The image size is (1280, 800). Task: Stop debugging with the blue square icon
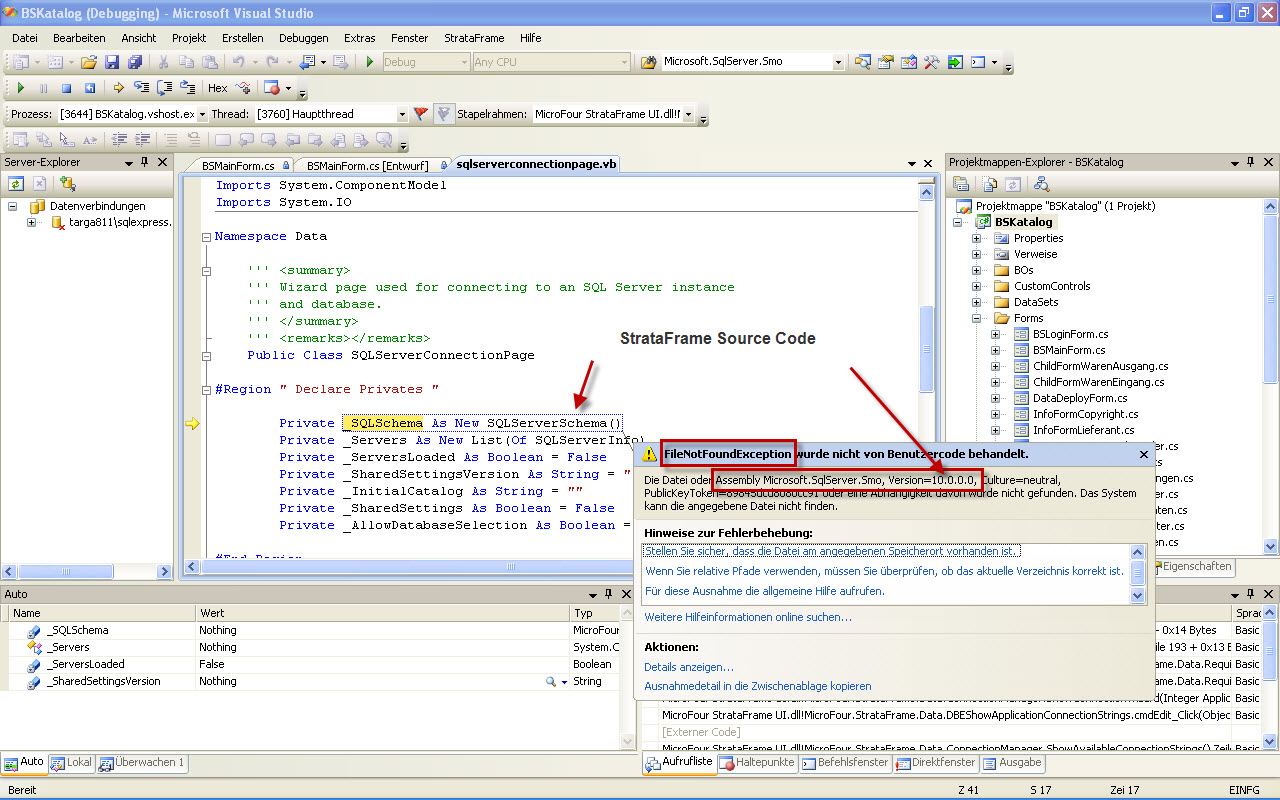pos(66,88)
